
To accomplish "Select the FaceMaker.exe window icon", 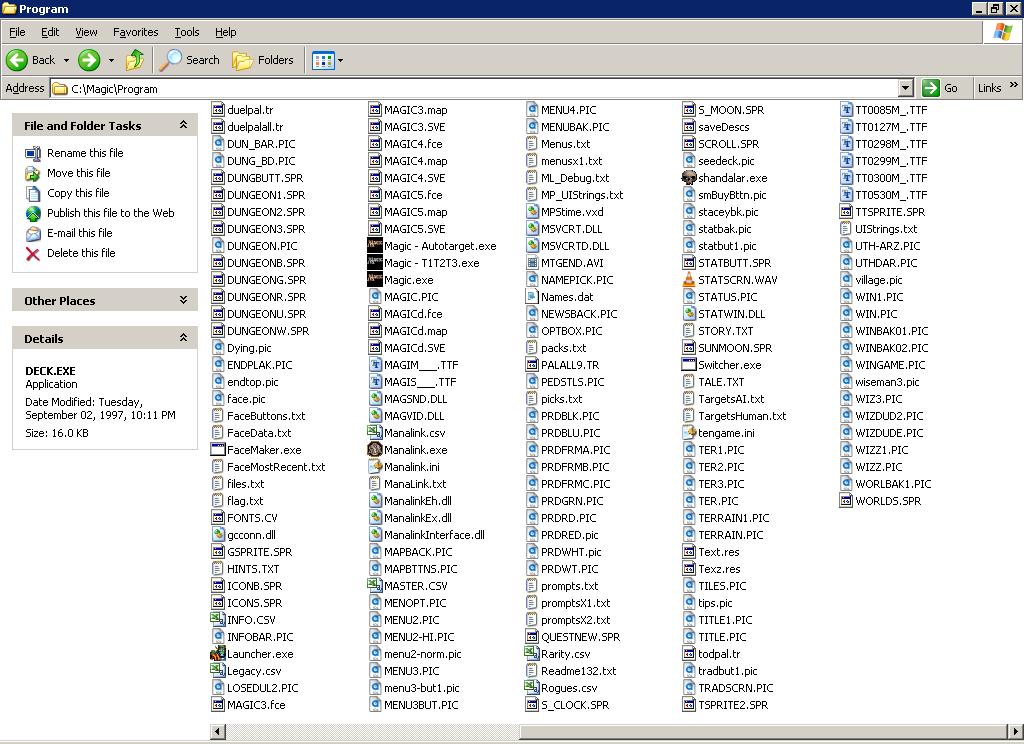I will [x=217, y=449].
